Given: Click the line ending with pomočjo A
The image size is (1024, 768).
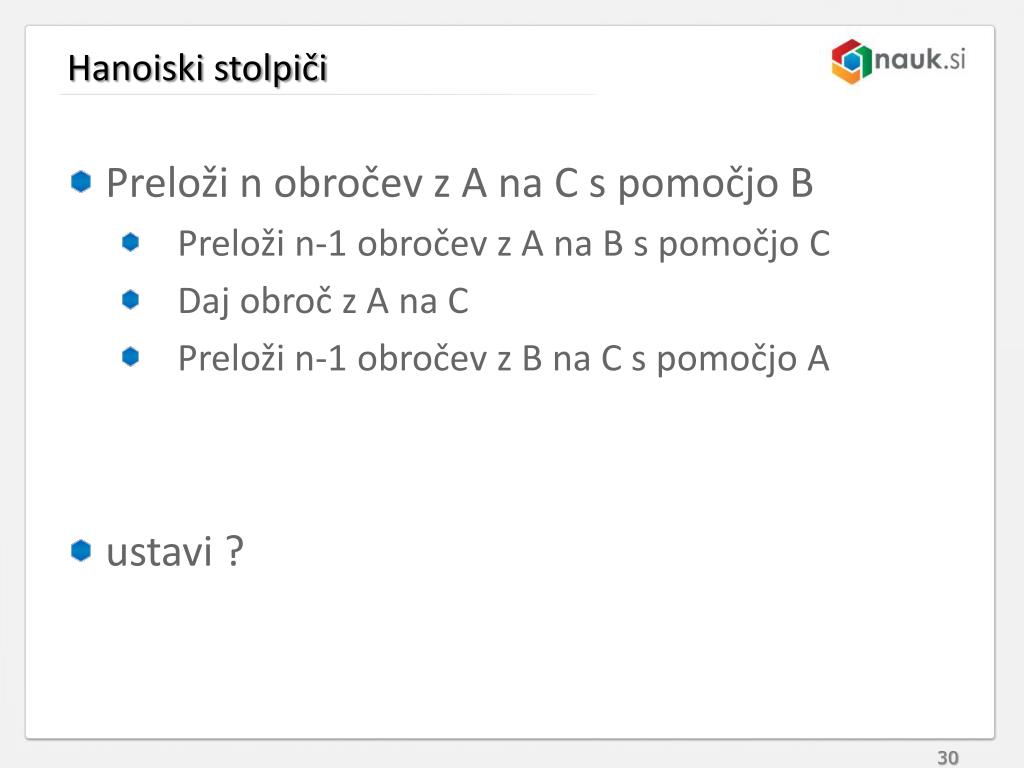Looking at the screenshot, I should [504, 359].
